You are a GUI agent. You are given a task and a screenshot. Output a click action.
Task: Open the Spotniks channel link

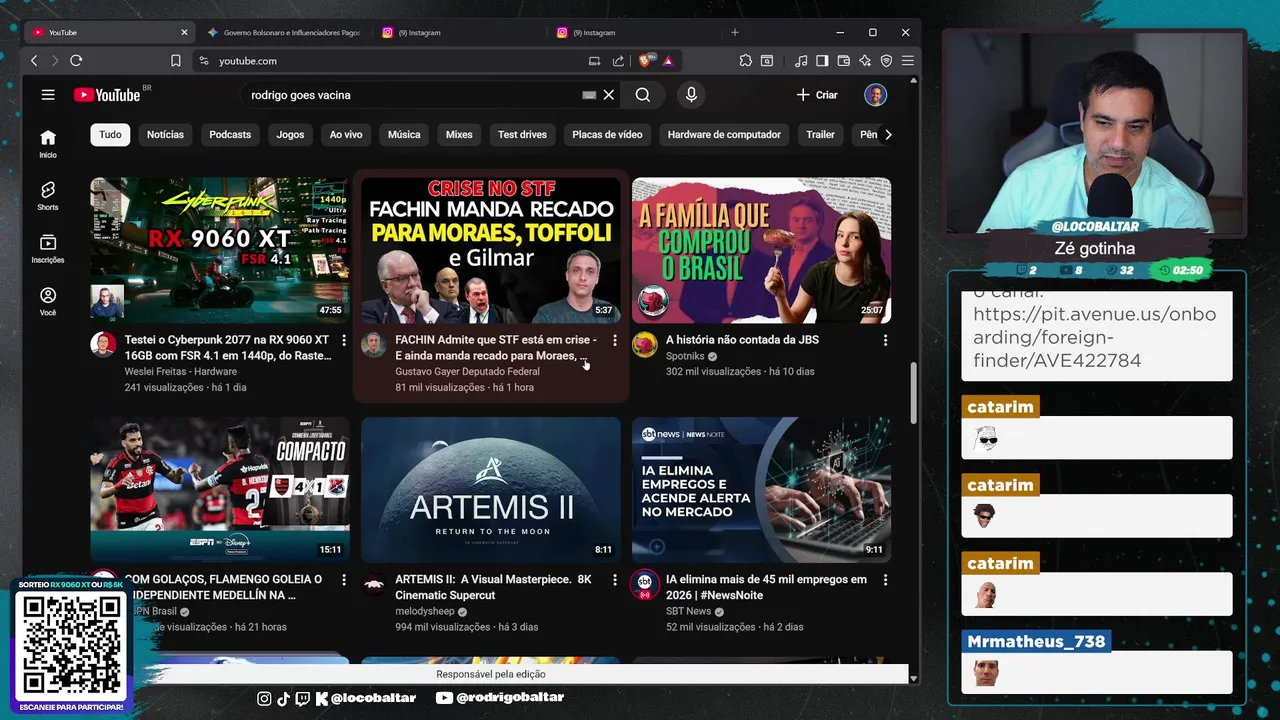click(x=685, y=356)
